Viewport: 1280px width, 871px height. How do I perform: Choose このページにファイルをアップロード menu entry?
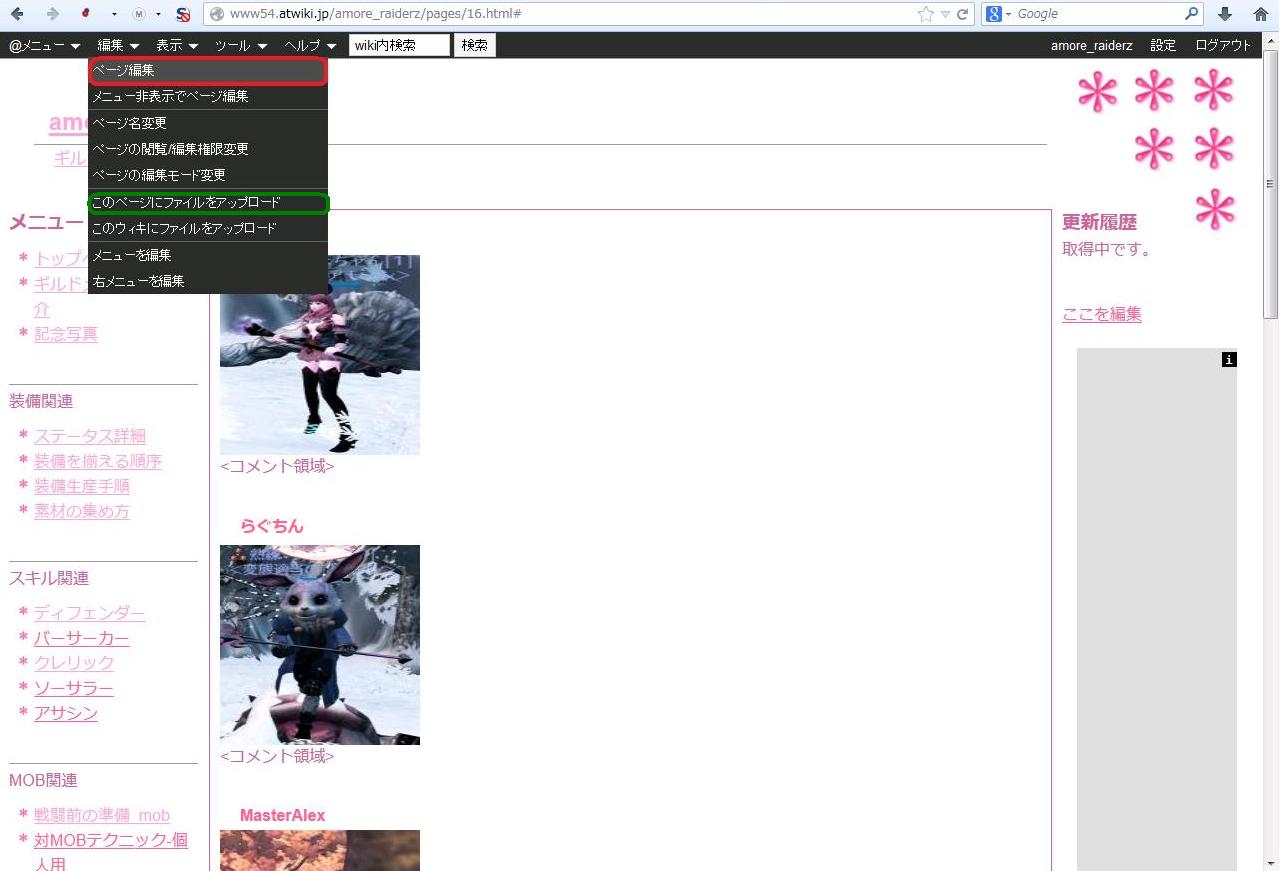point(207,203)
